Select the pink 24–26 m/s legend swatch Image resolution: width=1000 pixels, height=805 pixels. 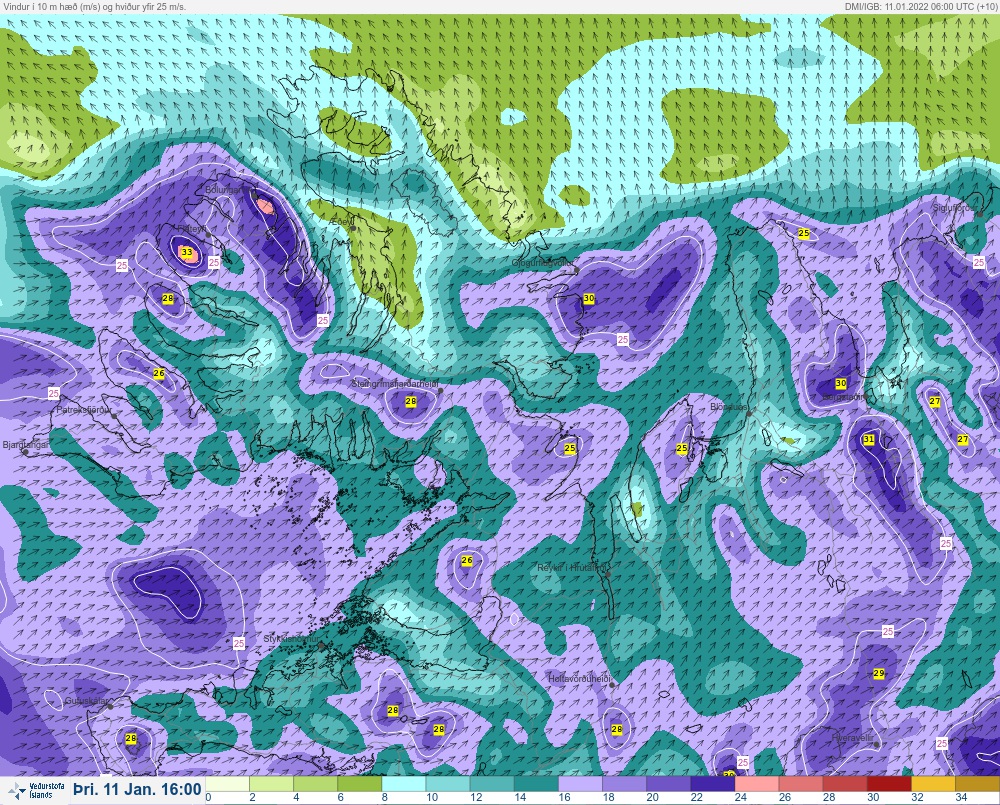pos(757,783)
